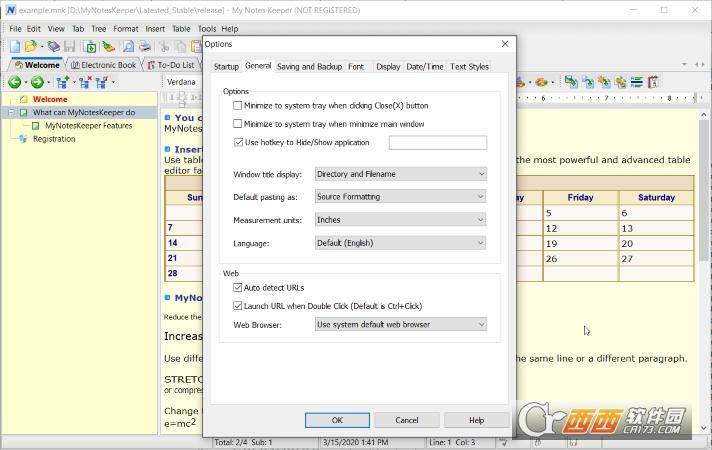Switch to the Saving and Backup tab

coord(309,67)
